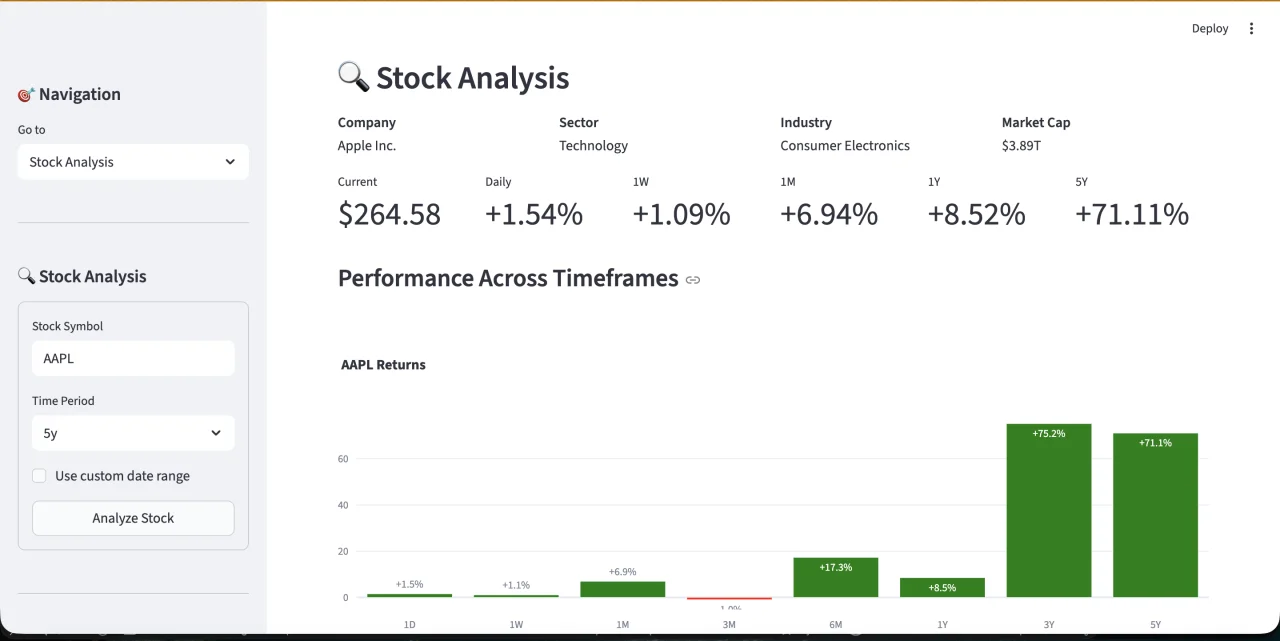The image size is (1280, 641).
Task: Open the Go to navigation dropdown
Action: click(x=133, y=162)
